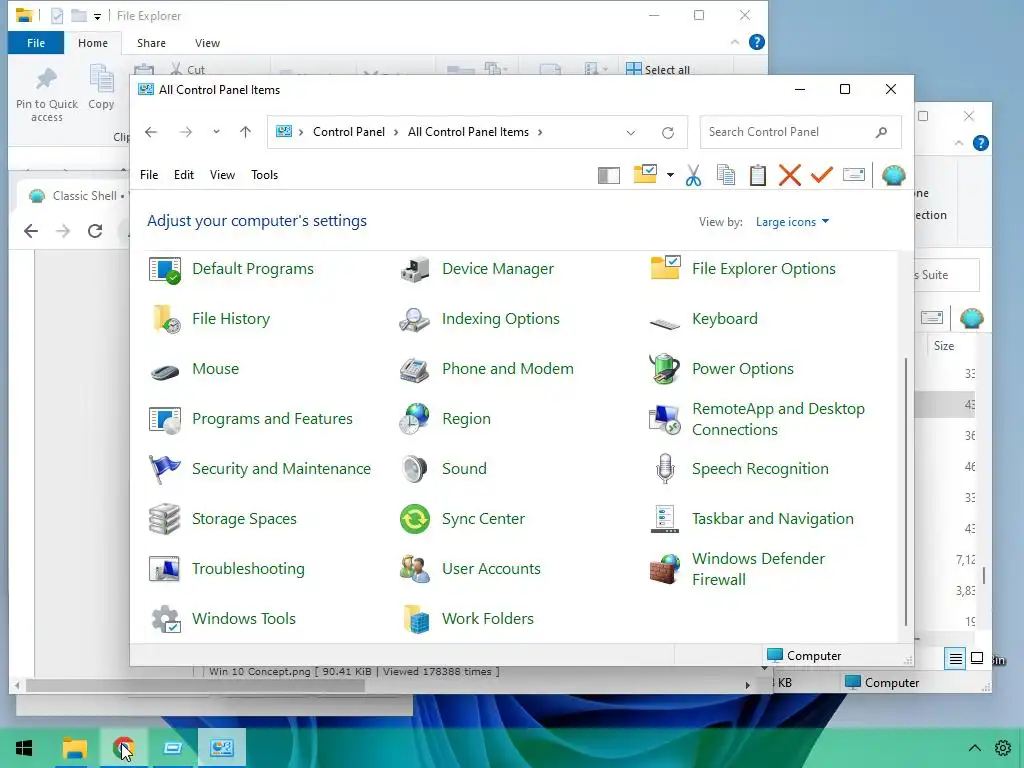Click Select all in File Explorer ribbon

pyautogui.click(x=658, y=69)
